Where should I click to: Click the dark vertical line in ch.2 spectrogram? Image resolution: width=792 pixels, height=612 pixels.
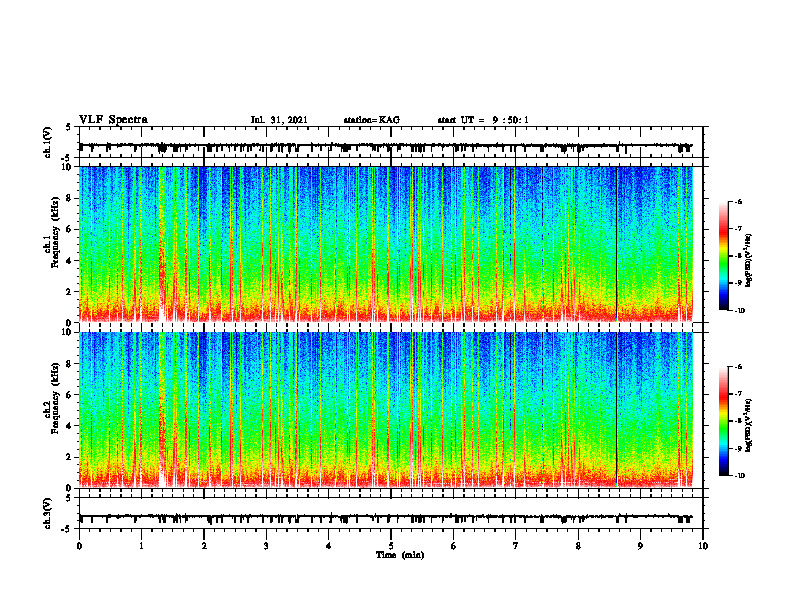(x=617, y=410)
